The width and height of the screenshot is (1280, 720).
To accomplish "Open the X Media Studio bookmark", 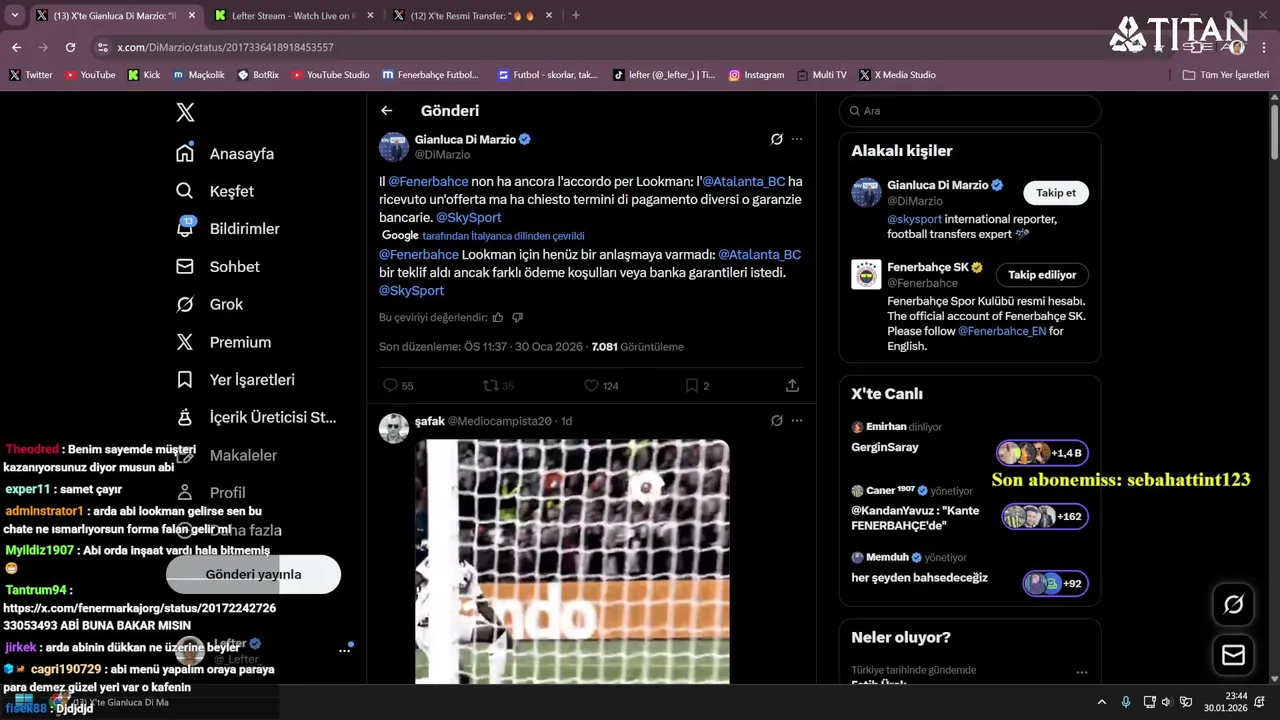I will point(897,75).
